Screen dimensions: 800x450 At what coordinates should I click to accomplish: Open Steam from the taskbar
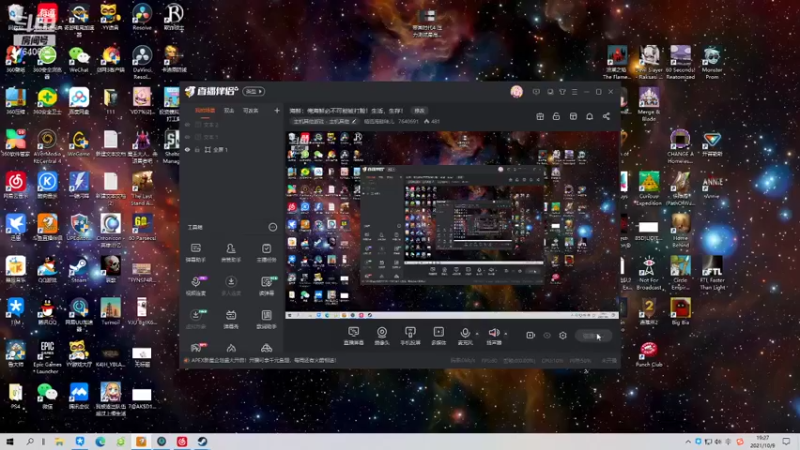coord(203,441)
